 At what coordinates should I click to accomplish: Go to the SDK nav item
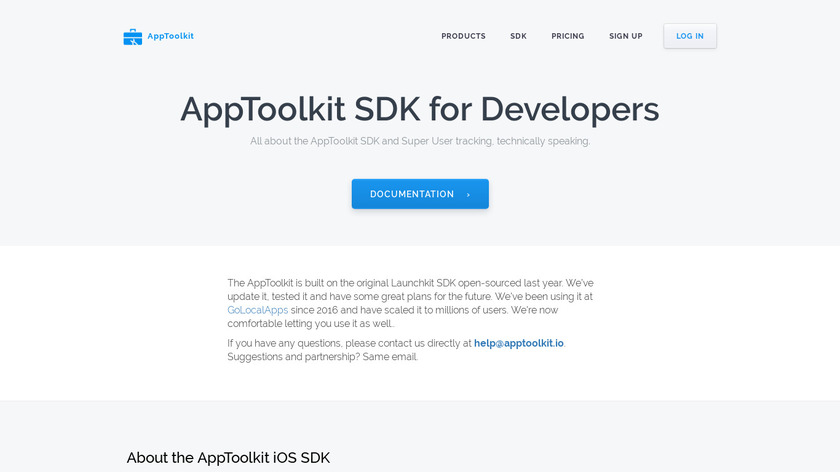[x=518, y=36]
